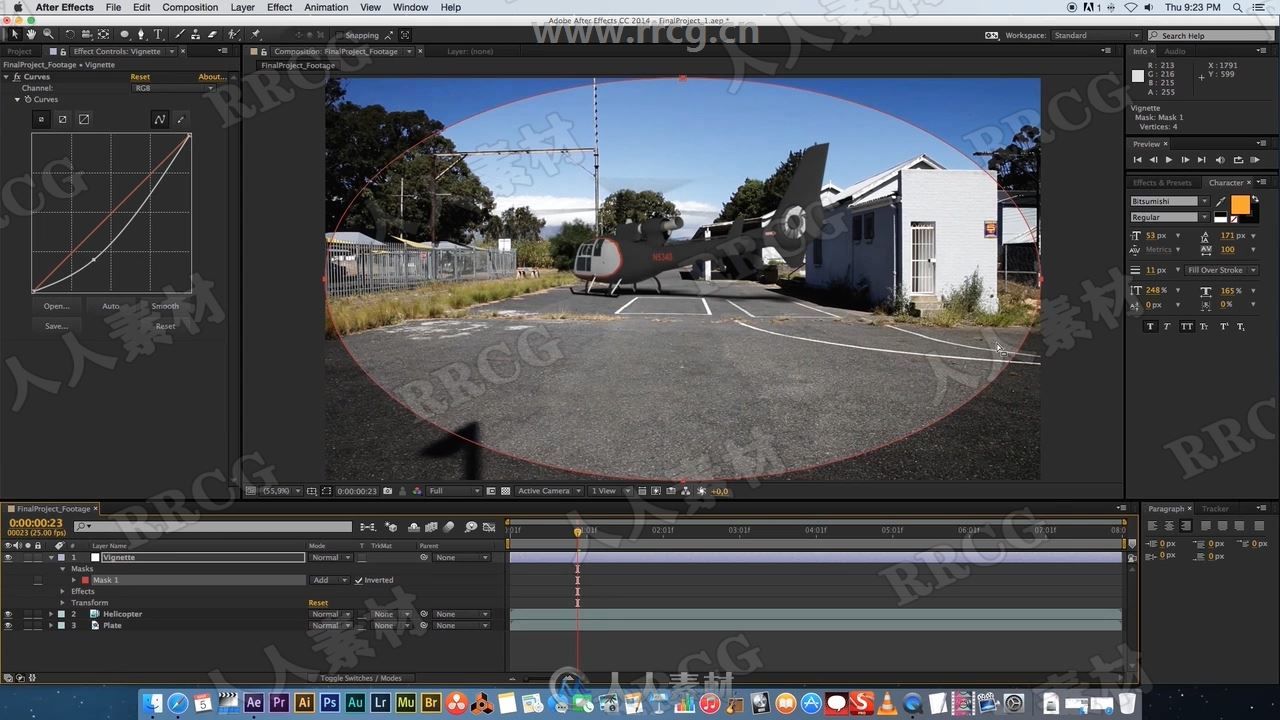Toggle mask and shape path visibility
The image size is (1280, 720).
click(326, 491)
